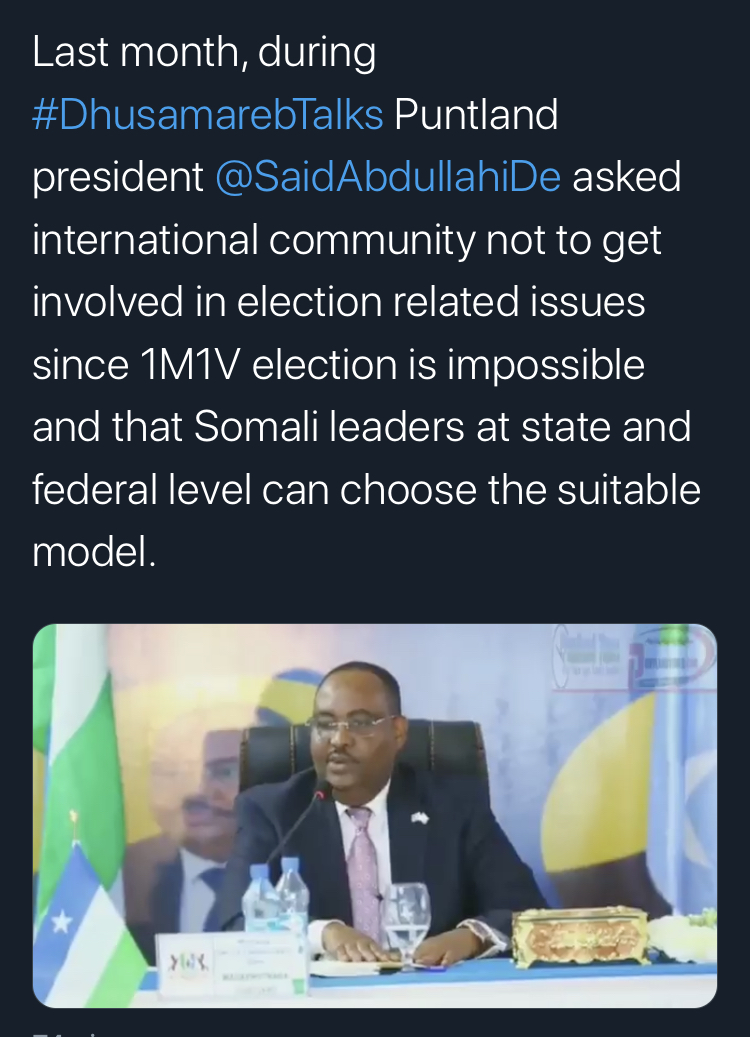Image resolution: width=750 pixels, height=1037 pixels.
Task: Tap the water bottles on the desk
Action: (x=276, y=897)
